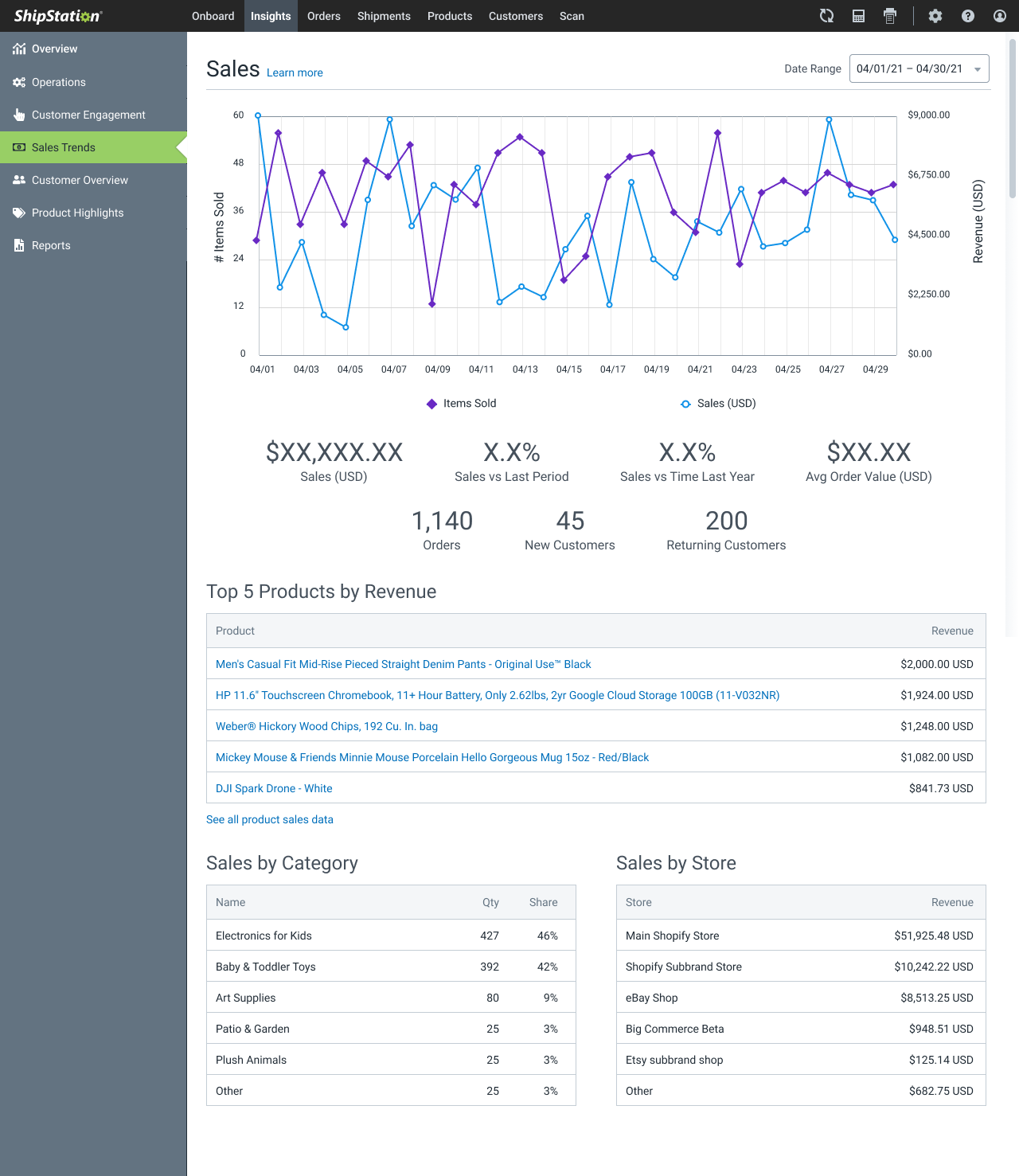View the Reports section

pos(51,245)
